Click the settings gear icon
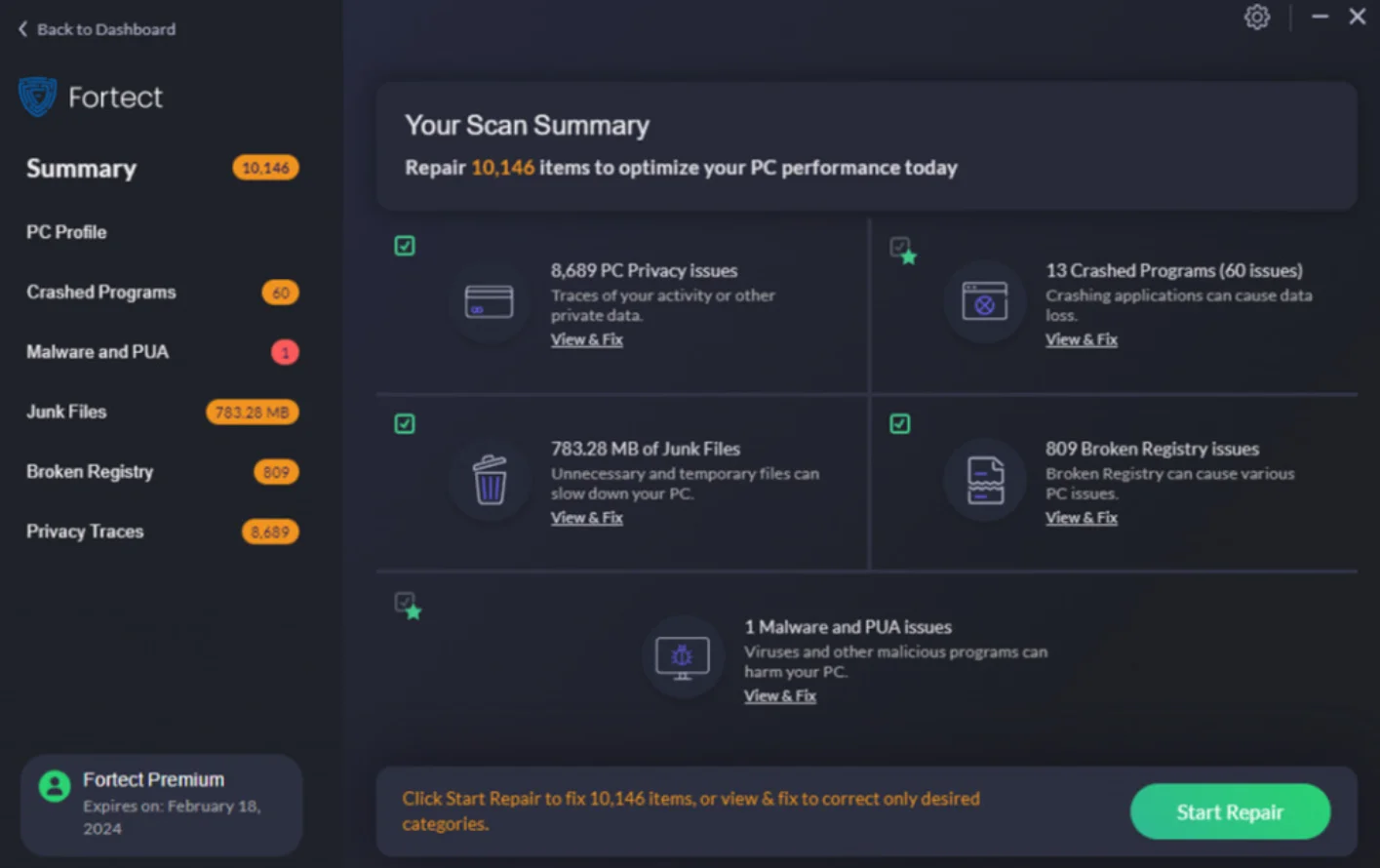The width and height of the screenshot is (1380, 868). point(1256,18)
